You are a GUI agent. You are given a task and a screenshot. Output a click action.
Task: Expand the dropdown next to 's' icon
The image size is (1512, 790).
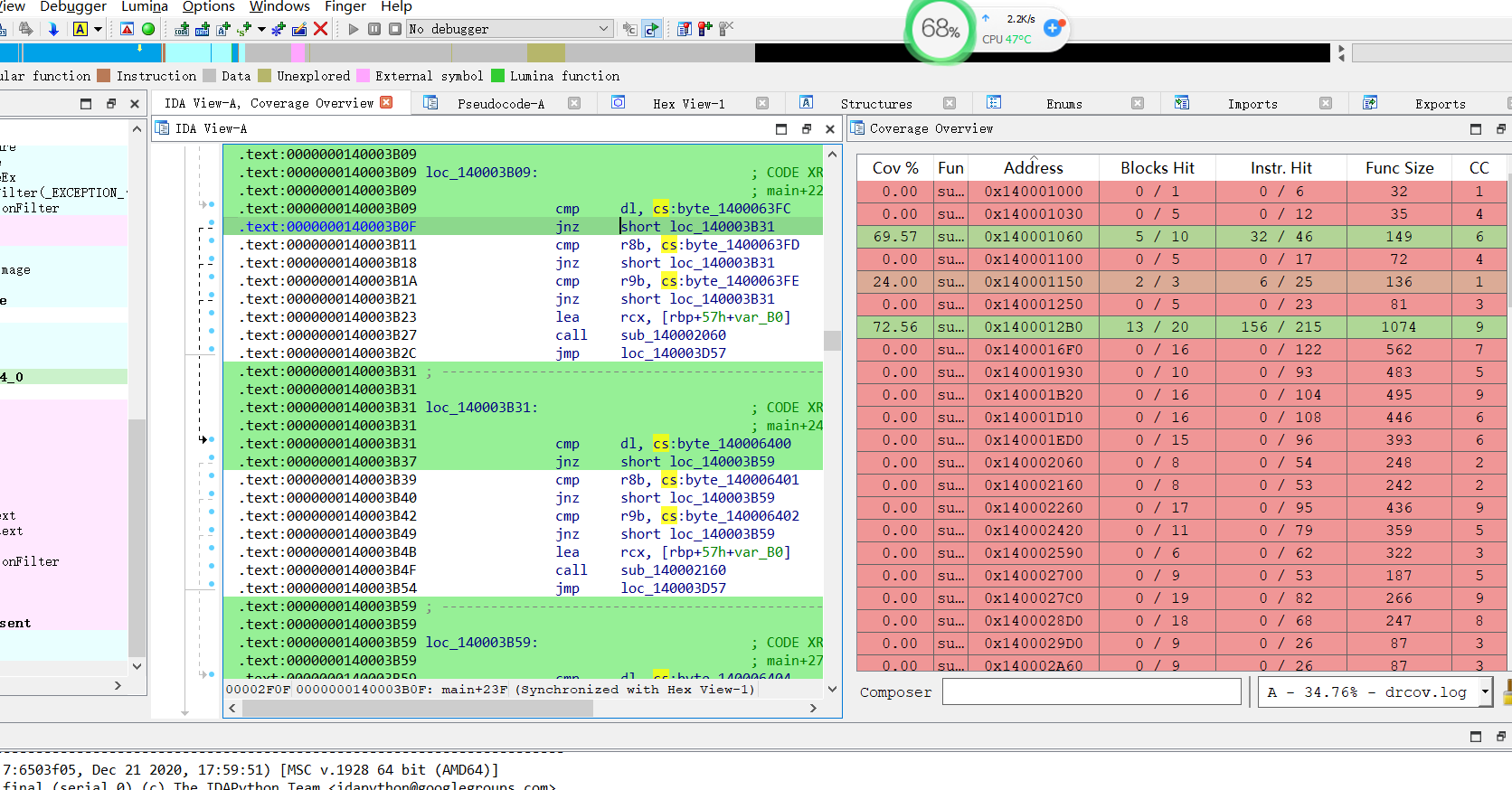pyautogui.click(x=261, y=29)
